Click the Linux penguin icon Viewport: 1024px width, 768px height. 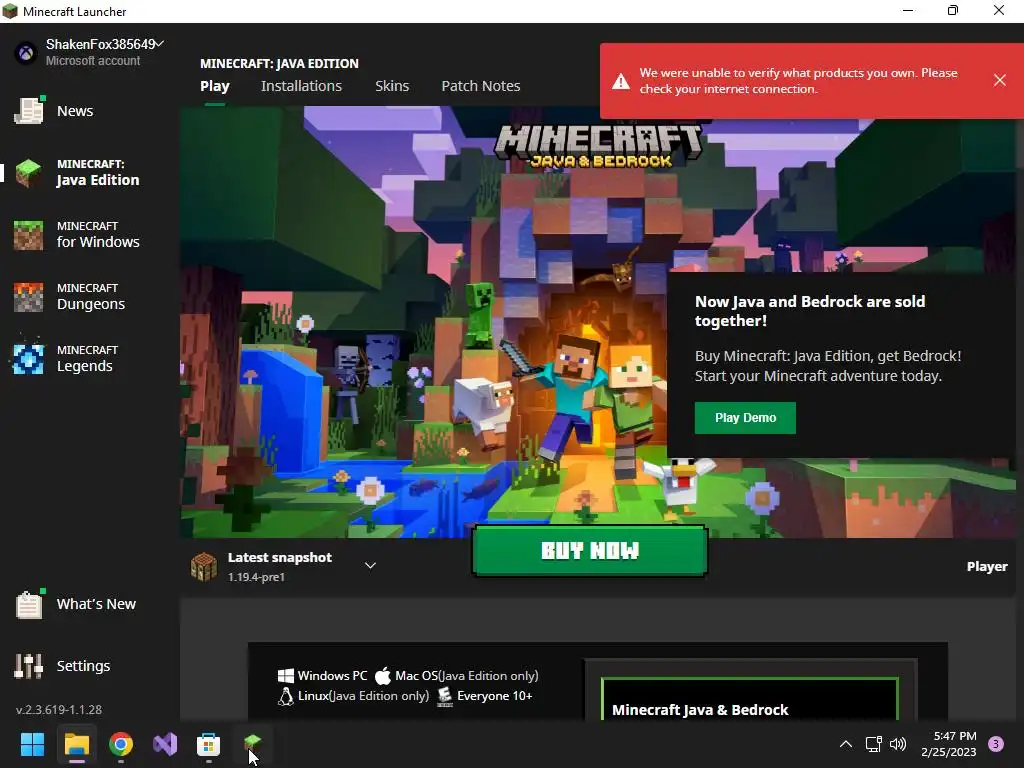285,696
